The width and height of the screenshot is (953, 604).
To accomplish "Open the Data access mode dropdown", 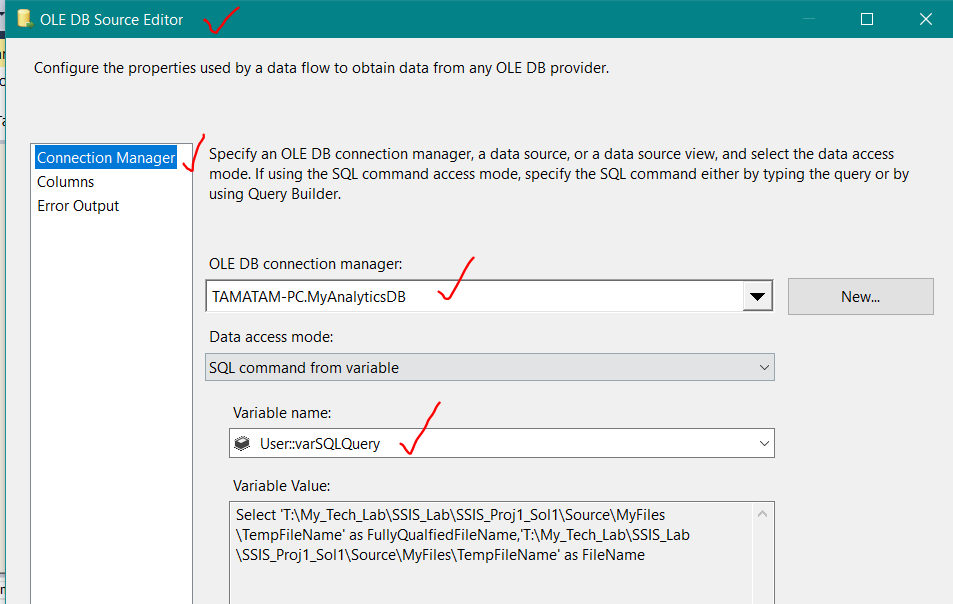I will point(761,367).
